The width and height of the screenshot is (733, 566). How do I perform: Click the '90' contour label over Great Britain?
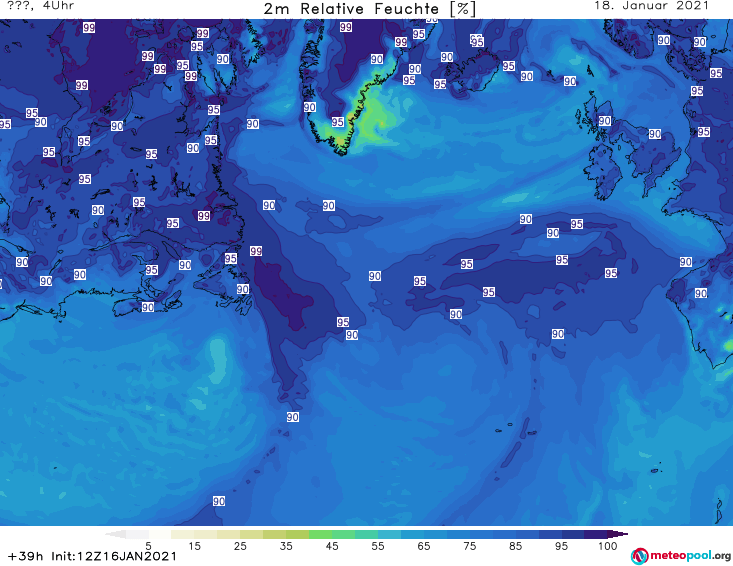(655, 134)
